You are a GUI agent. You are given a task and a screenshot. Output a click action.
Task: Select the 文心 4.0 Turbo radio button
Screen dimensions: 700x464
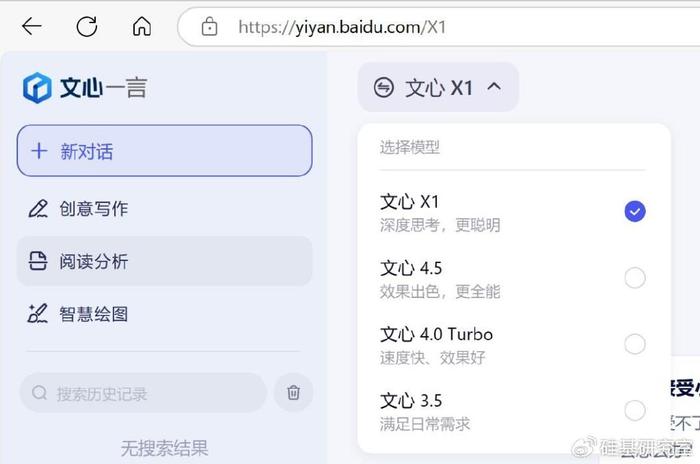[x=635, y=344]
